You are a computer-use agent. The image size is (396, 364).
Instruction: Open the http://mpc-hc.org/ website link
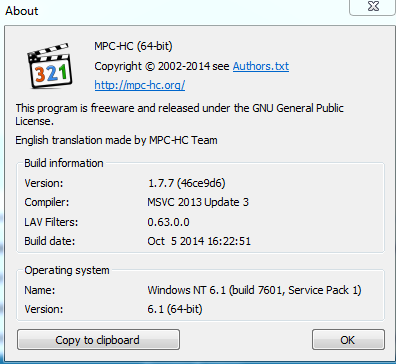point(140,85)
